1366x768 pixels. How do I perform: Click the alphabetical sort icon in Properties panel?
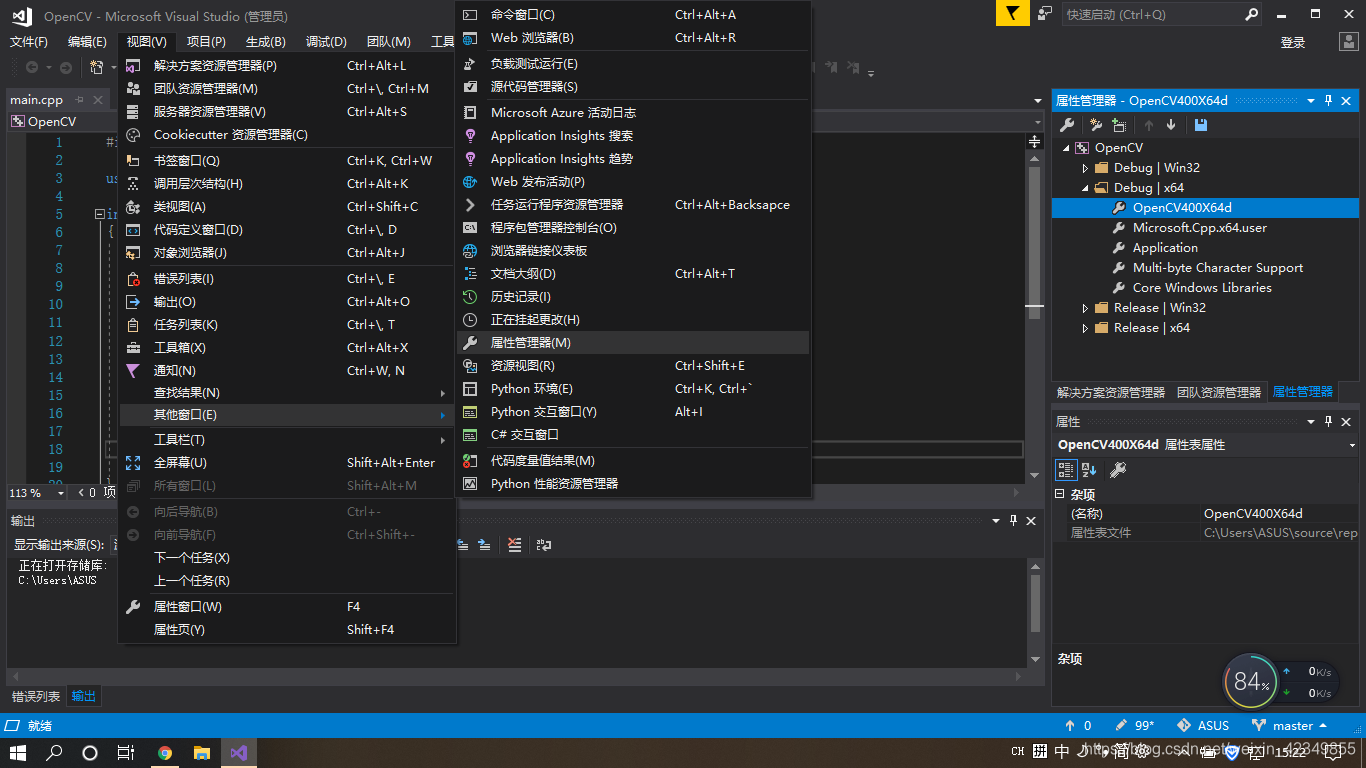click(x=1089, y=469)
